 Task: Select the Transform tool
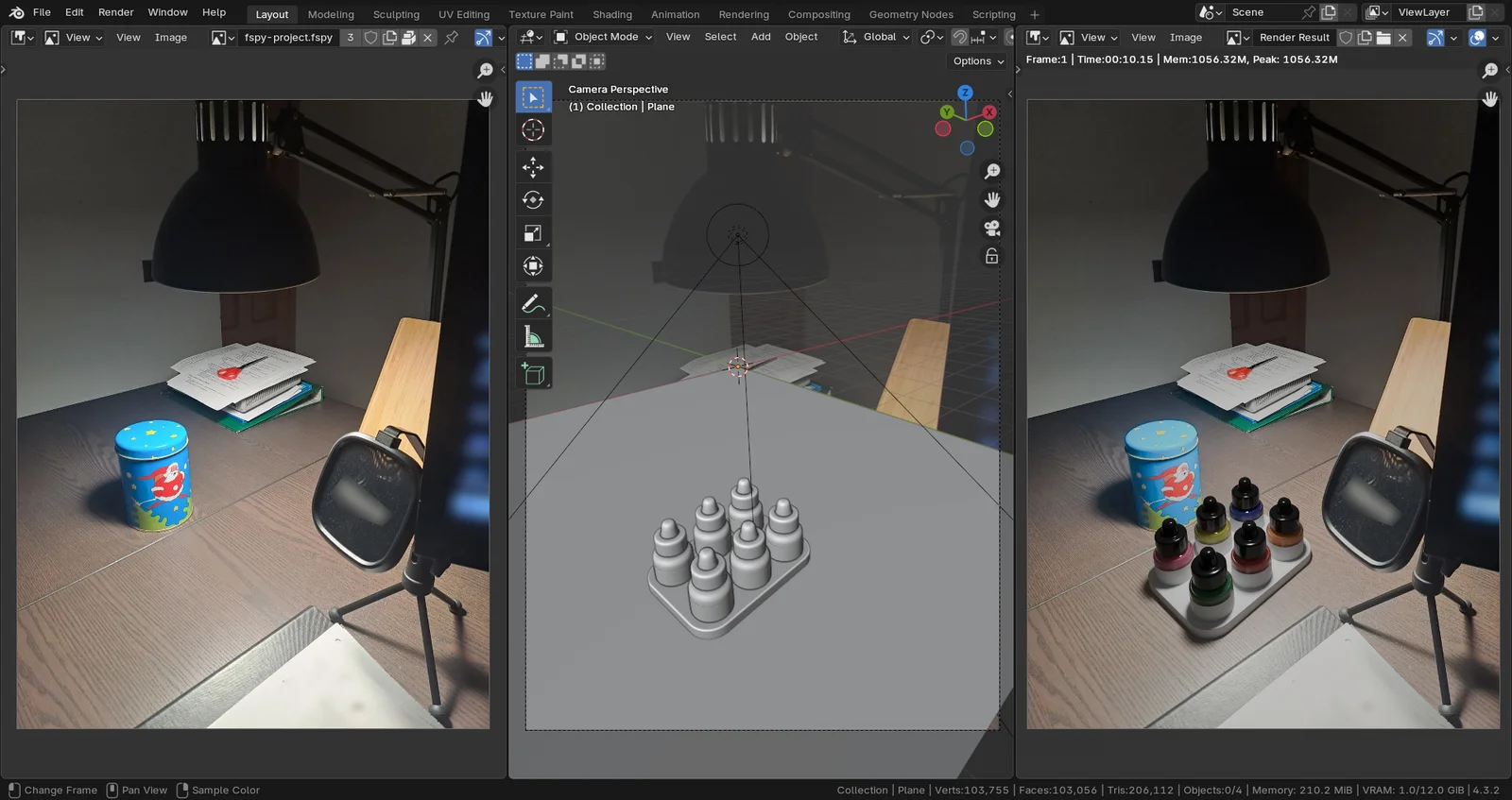coord(533,266)
